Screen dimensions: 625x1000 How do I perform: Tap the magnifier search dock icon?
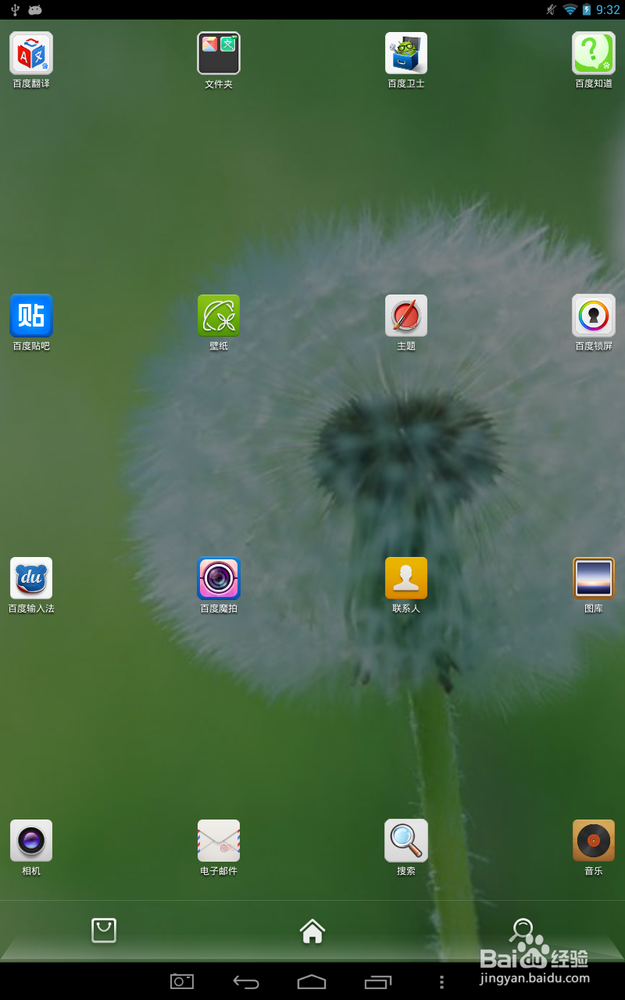coord(521,930)
